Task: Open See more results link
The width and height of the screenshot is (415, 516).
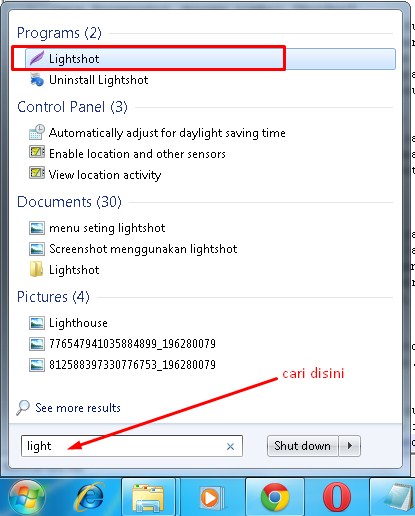Action: point(78,408)
